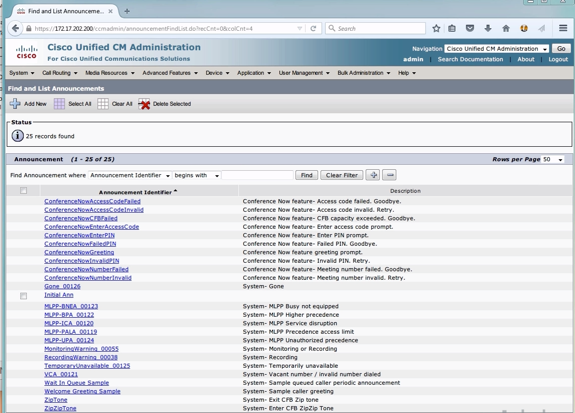
Task: Open Welcome Greeting Sample link
Action: (x=83, y=391)
